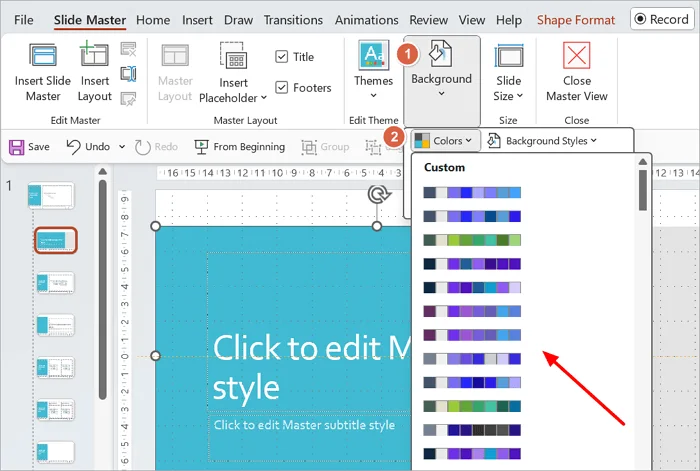
Task: Switch to the Draw tab
Action: [x=238, y=20]
